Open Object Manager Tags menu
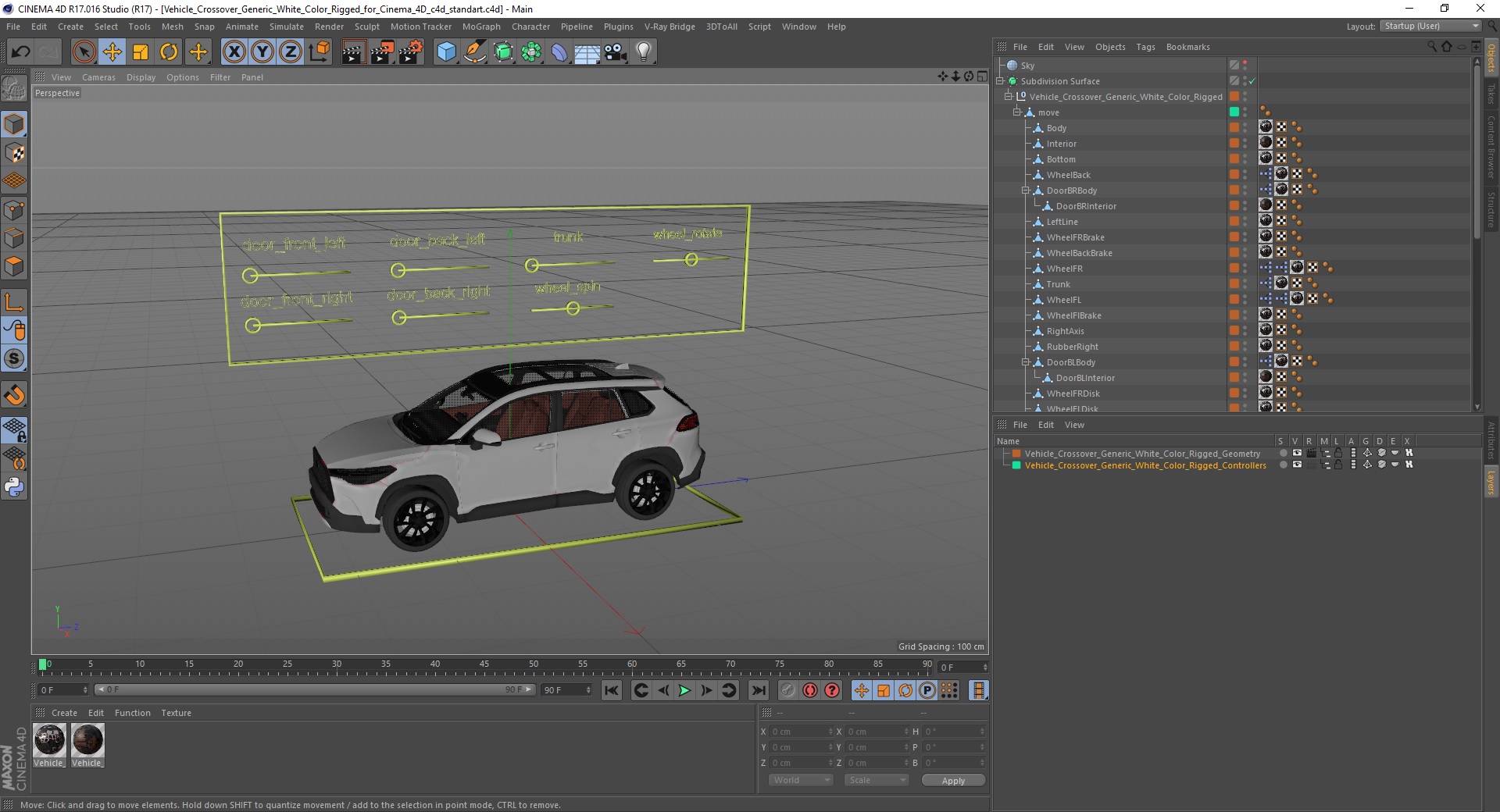1500x812 pixels. (x=1145, y=47)
